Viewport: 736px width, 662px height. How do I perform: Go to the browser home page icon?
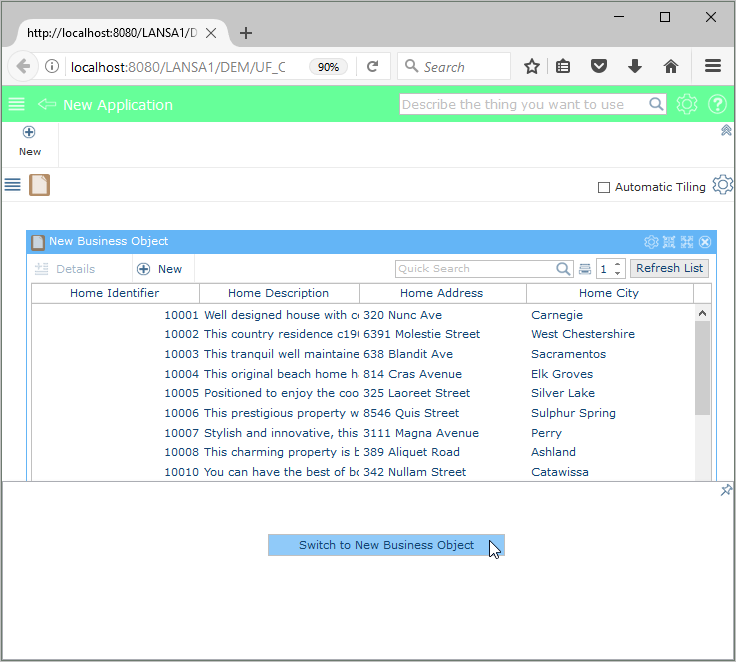tap(671, 66)
